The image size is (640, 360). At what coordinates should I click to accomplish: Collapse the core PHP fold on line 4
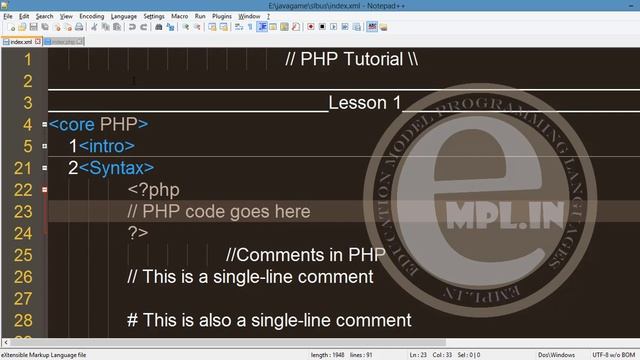(x=44, y=124)
